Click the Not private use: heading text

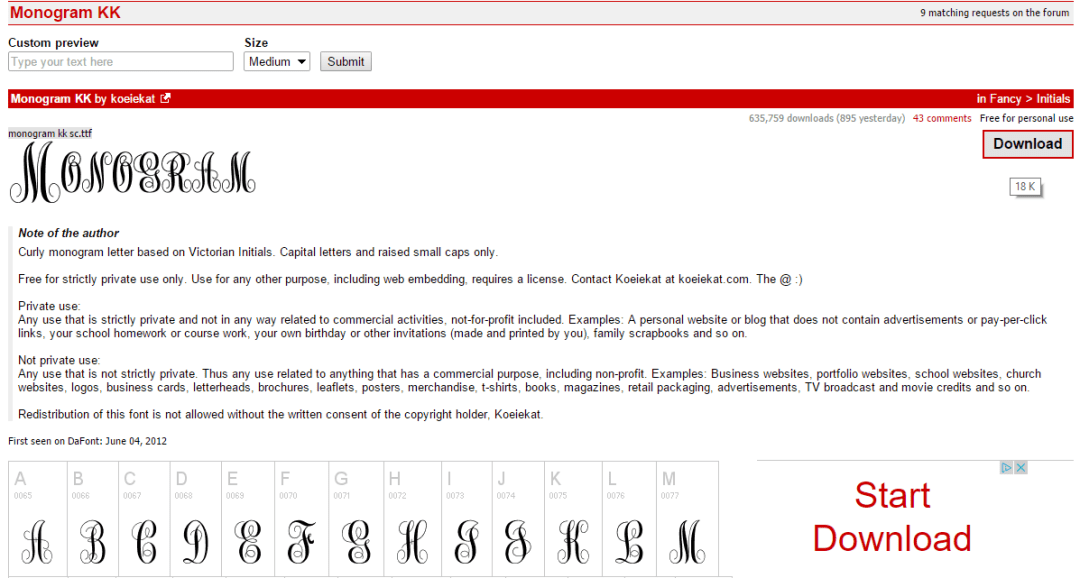[59, 360]
